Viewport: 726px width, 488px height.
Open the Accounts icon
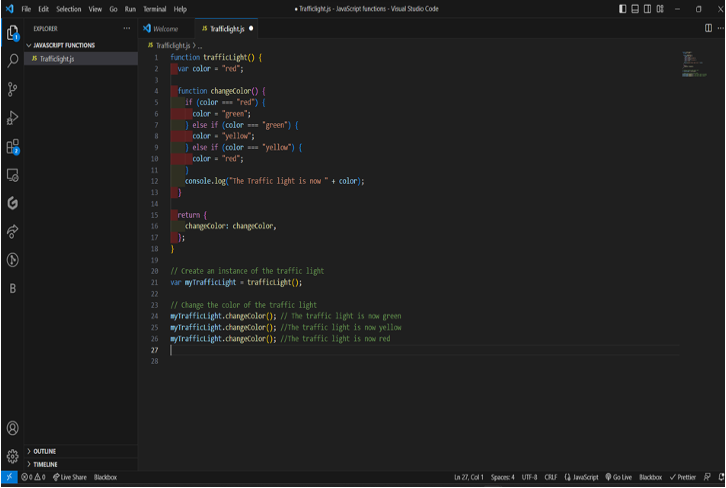click(13, 428)
